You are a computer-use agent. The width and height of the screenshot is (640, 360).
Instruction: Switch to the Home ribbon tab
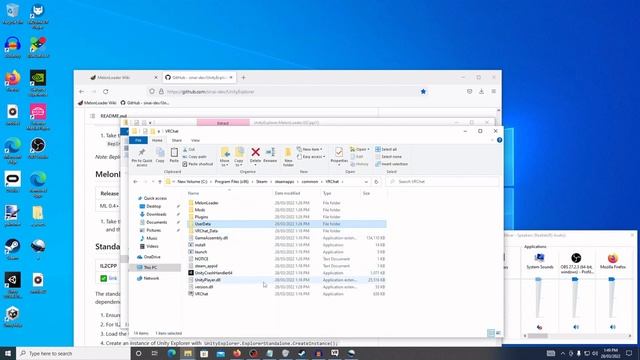tap(157, 140)
